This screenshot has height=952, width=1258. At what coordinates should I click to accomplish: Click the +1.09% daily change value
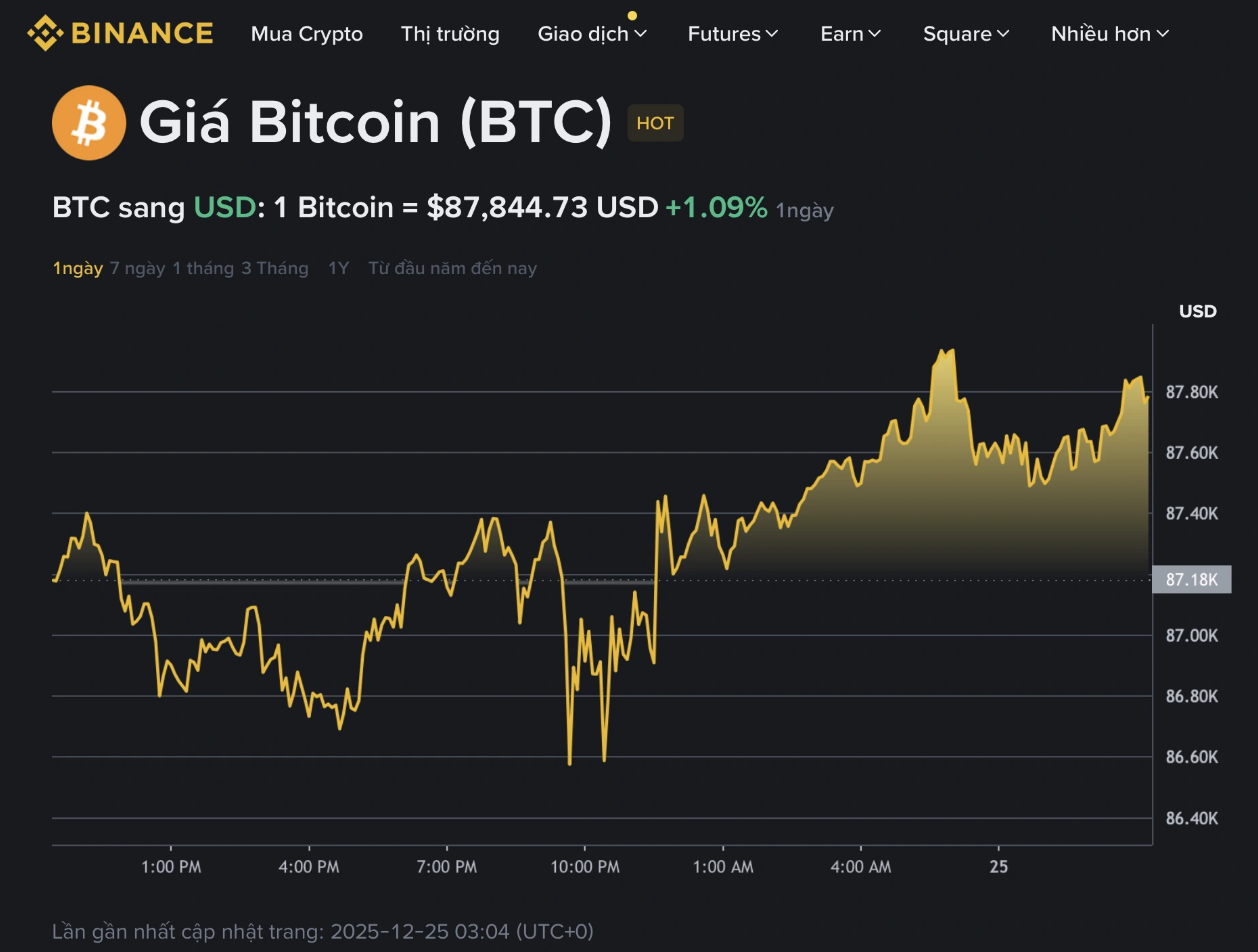(x=716, y=208)
